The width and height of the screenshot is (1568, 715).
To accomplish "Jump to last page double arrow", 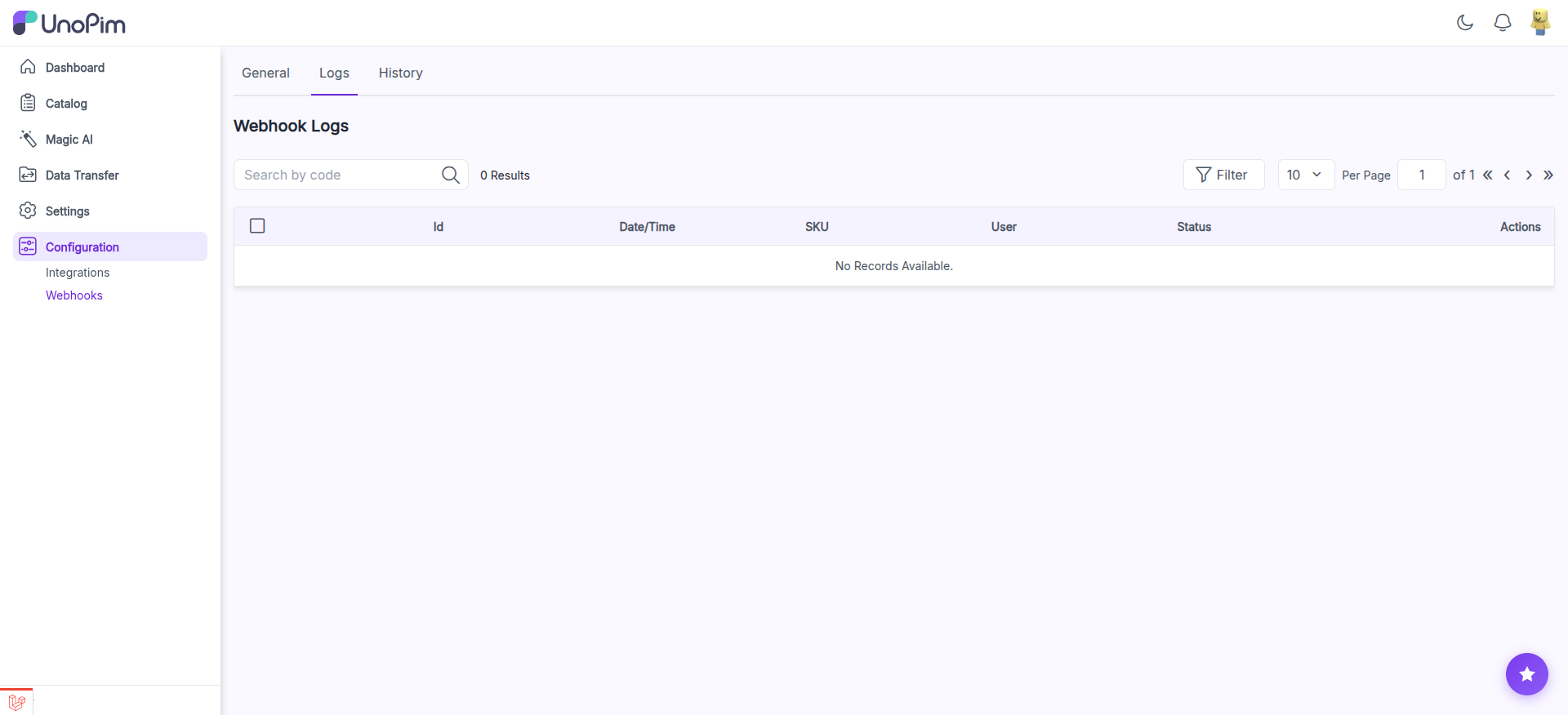I will tap(1548, 175).
